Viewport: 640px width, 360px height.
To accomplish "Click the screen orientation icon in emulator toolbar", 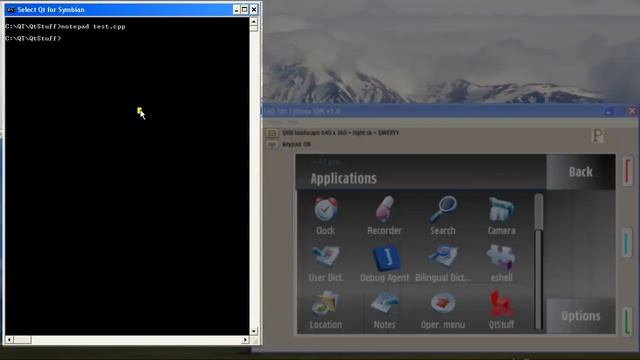I will (x=272, y=133).
